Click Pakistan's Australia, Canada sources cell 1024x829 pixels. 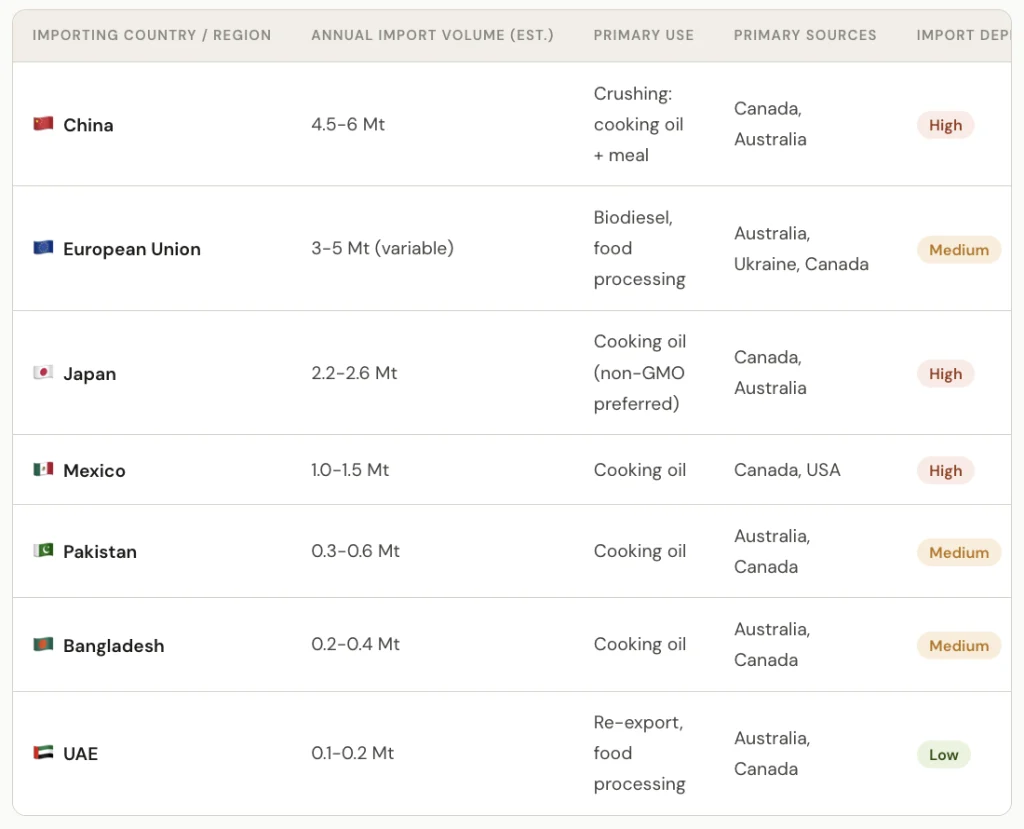click(x=772, y=551)
